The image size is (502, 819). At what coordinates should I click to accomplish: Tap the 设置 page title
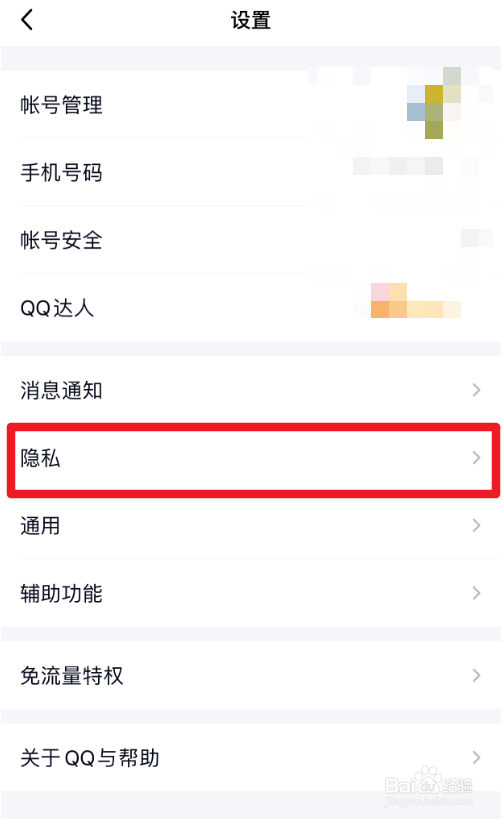pyautogui.click(x=251, y=20)
